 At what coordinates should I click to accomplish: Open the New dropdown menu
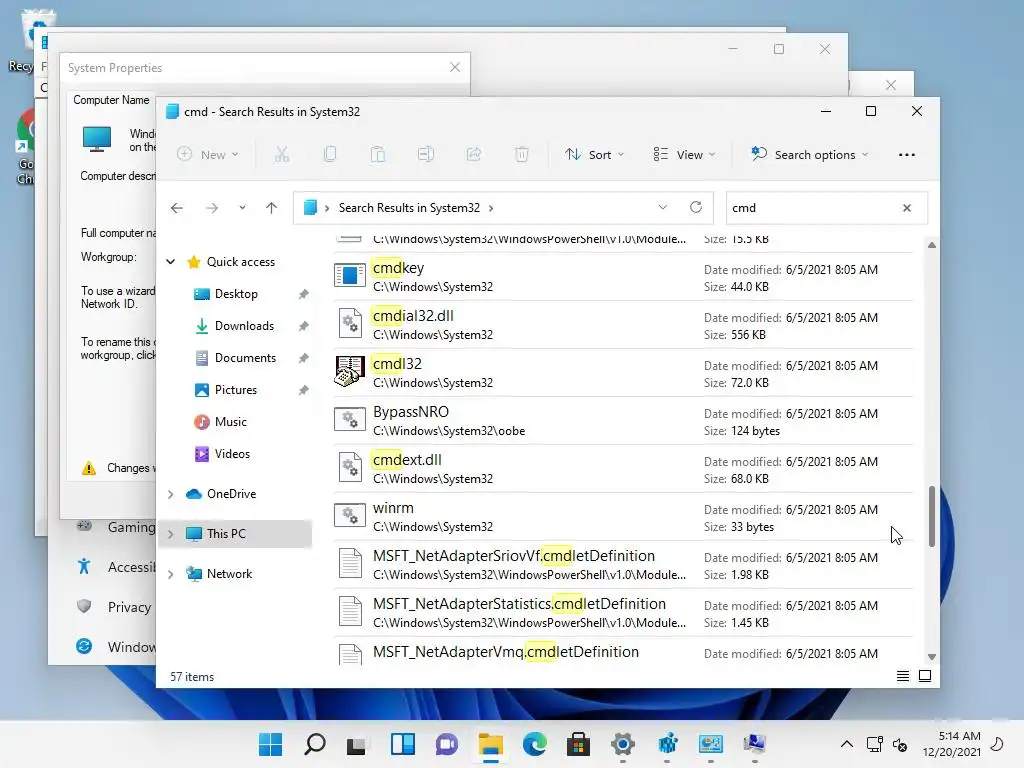tap(208, 155)
